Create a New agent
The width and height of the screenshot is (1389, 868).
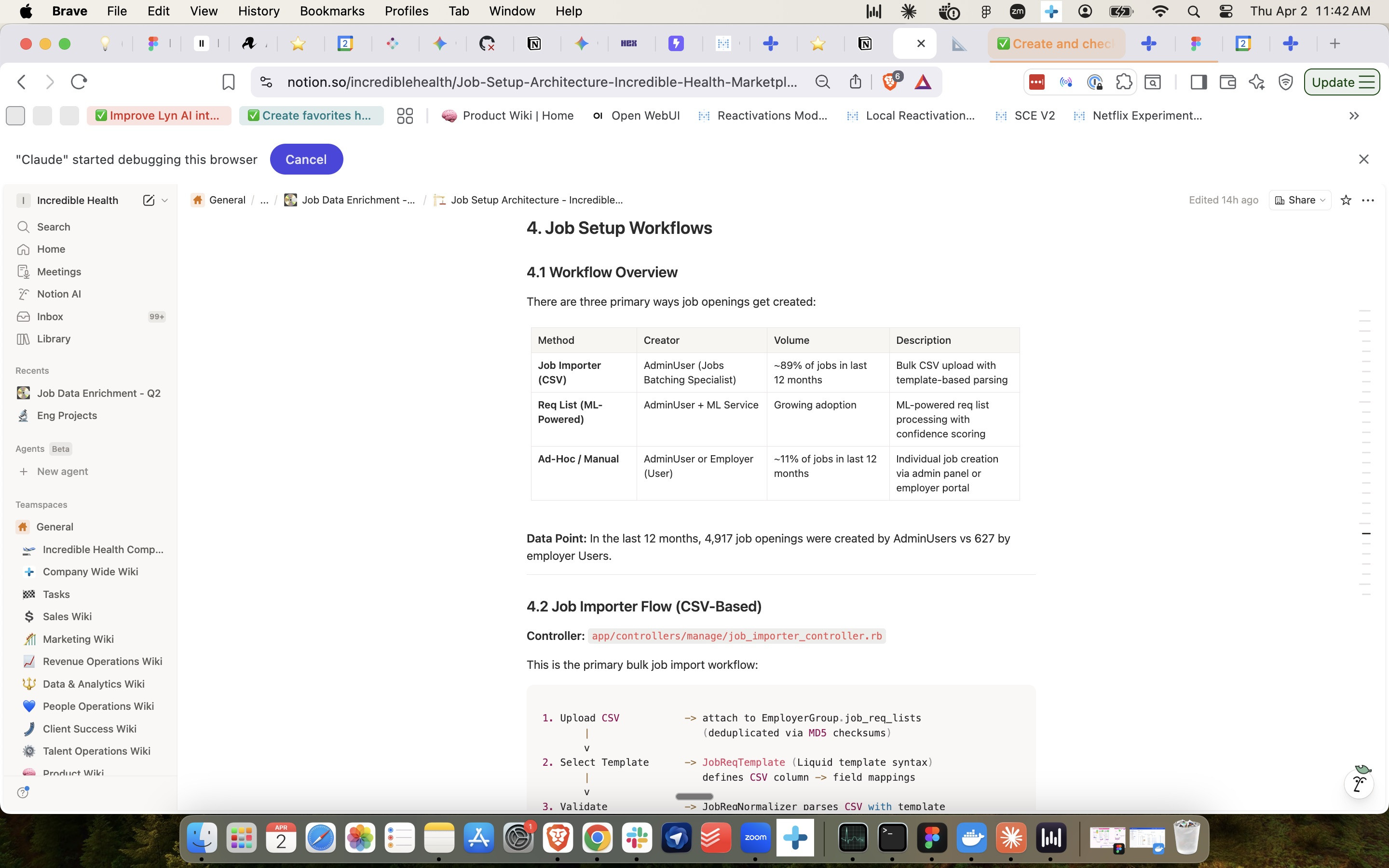pyautogui.click(x=90, y=471)
